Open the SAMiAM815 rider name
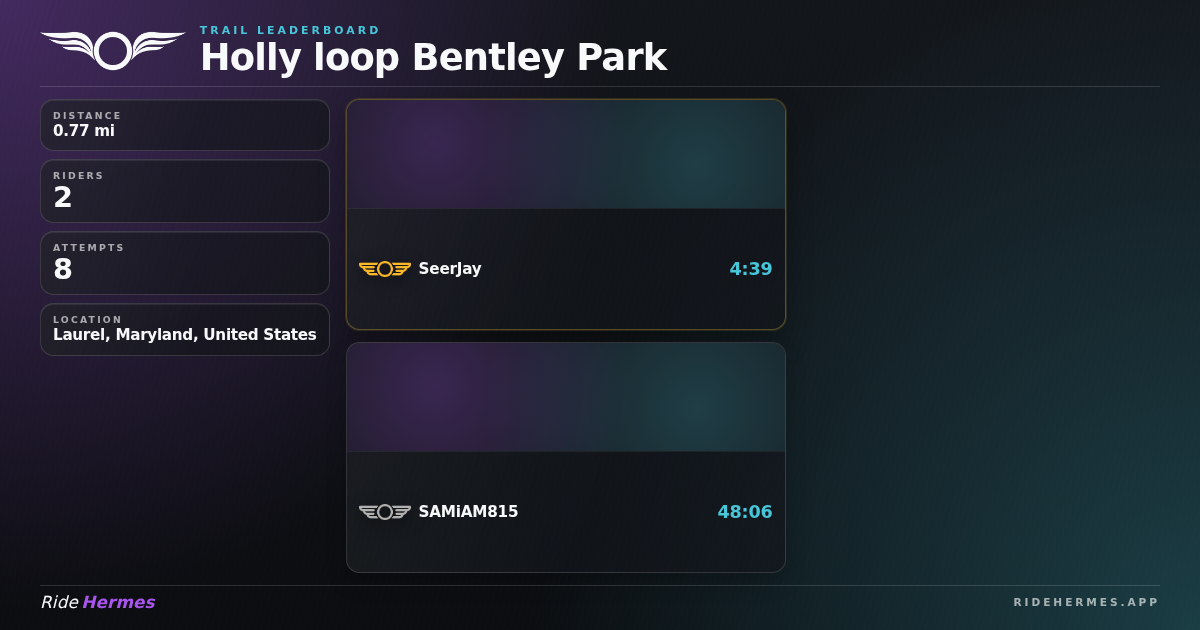The width and height of the screenshot is (1200, 630). pos(468,512)
